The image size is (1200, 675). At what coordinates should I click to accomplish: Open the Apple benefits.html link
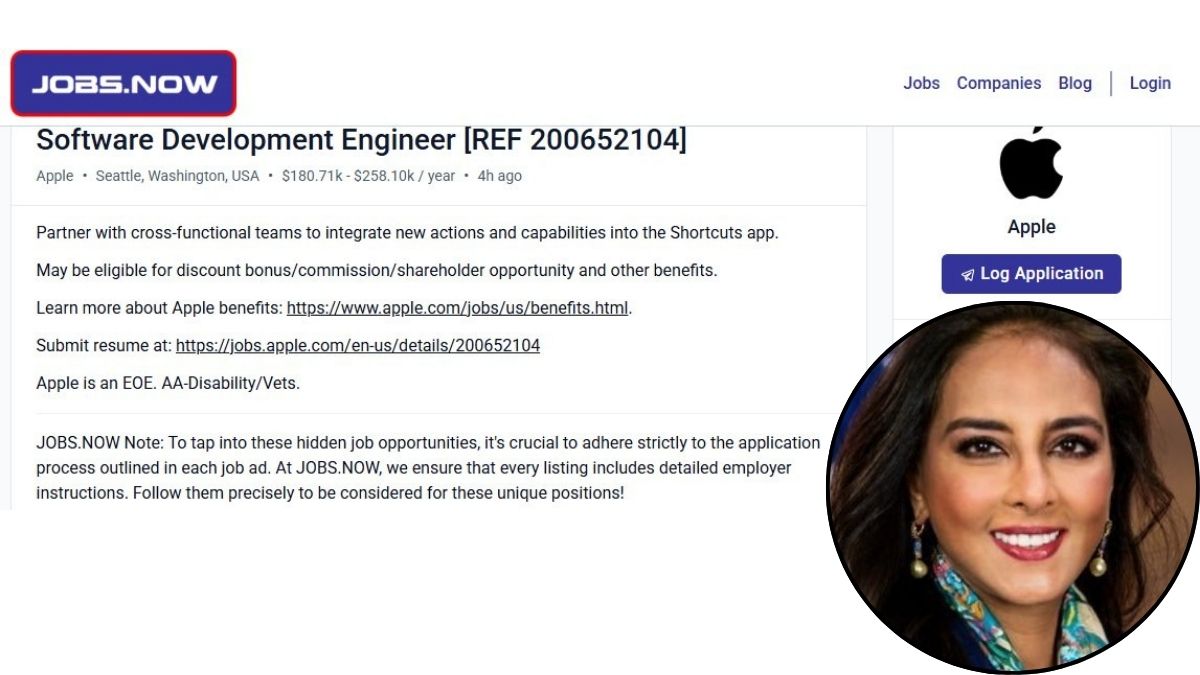click(457, 308)
